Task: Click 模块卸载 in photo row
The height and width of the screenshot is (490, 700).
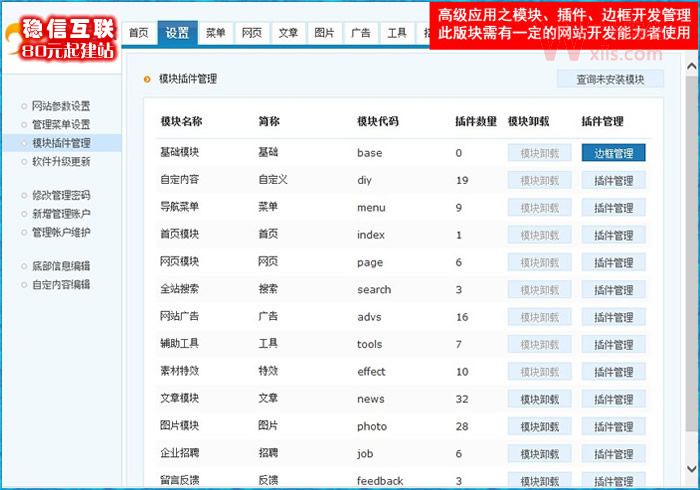Action: coord(540,427)
